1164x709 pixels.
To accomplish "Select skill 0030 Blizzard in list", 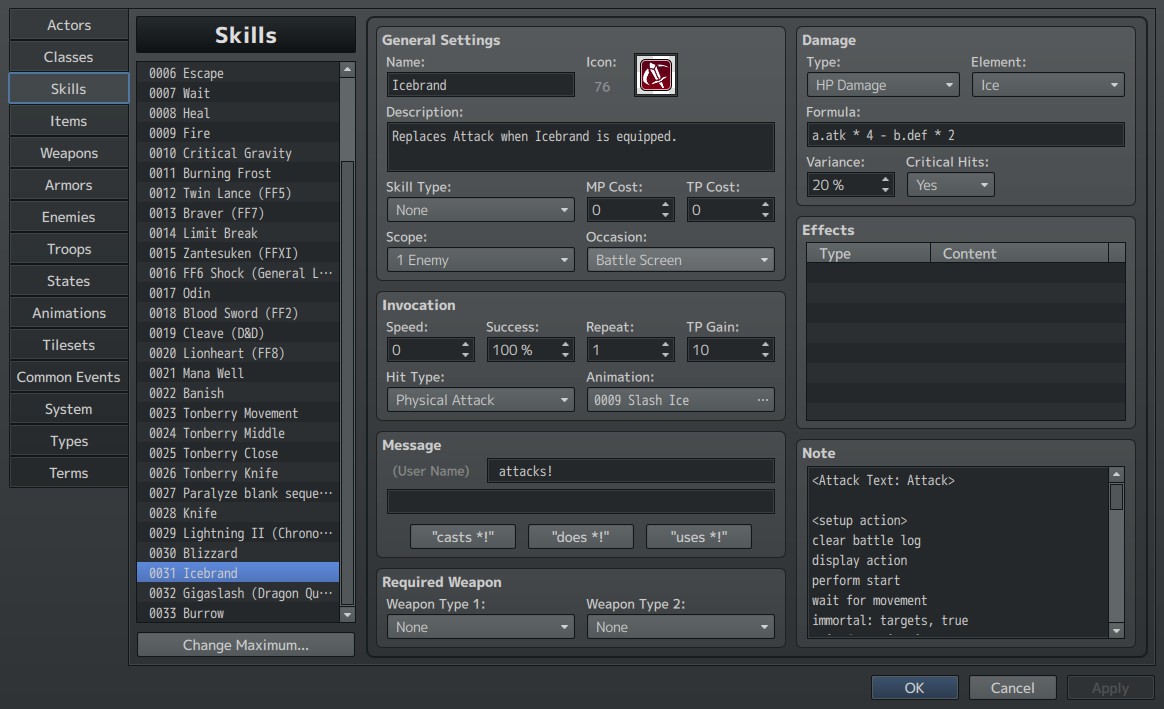I will click(238, 553).
